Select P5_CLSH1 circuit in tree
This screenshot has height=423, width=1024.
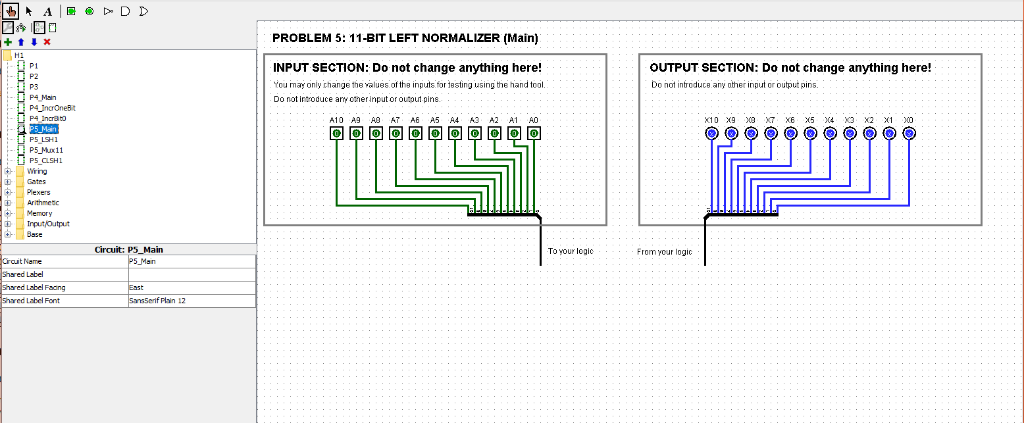point(46,160)
